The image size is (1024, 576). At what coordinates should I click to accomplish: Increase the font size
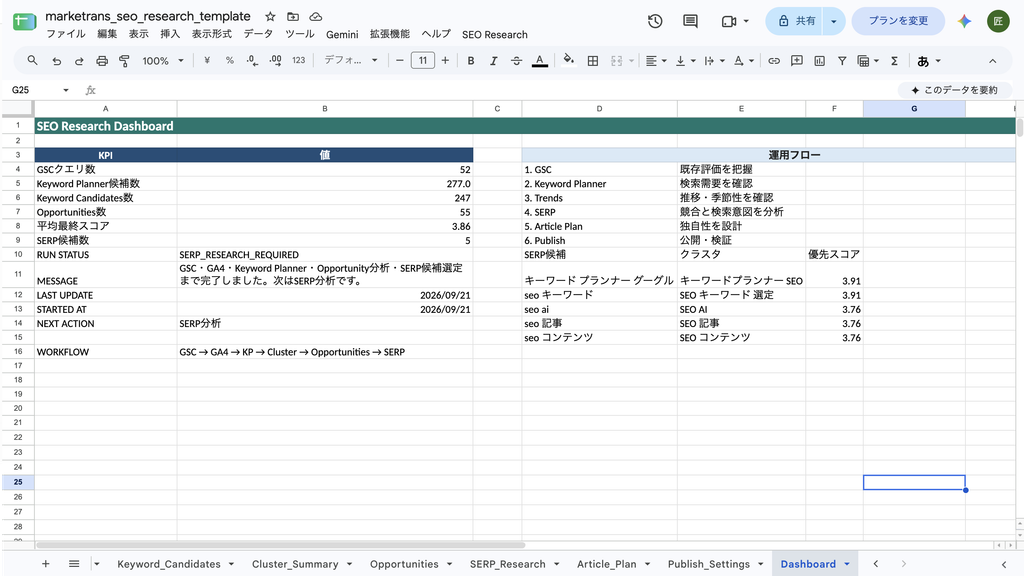(x=445, y=61)
